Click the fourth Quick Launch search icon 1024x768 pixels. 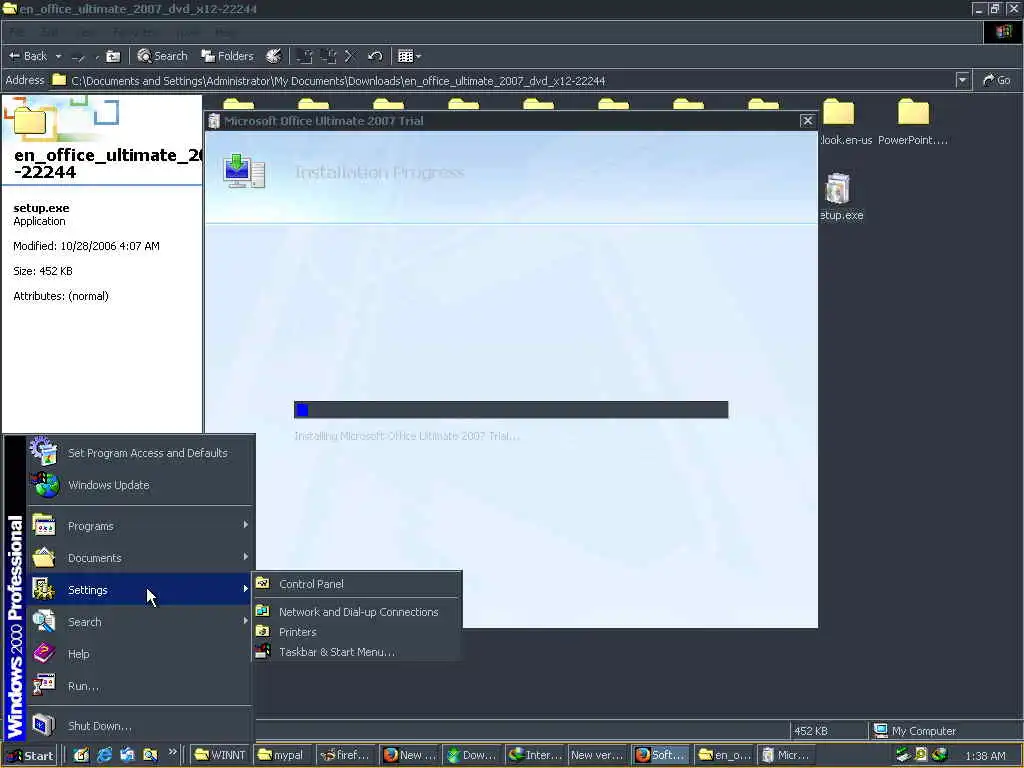(150, 755)
